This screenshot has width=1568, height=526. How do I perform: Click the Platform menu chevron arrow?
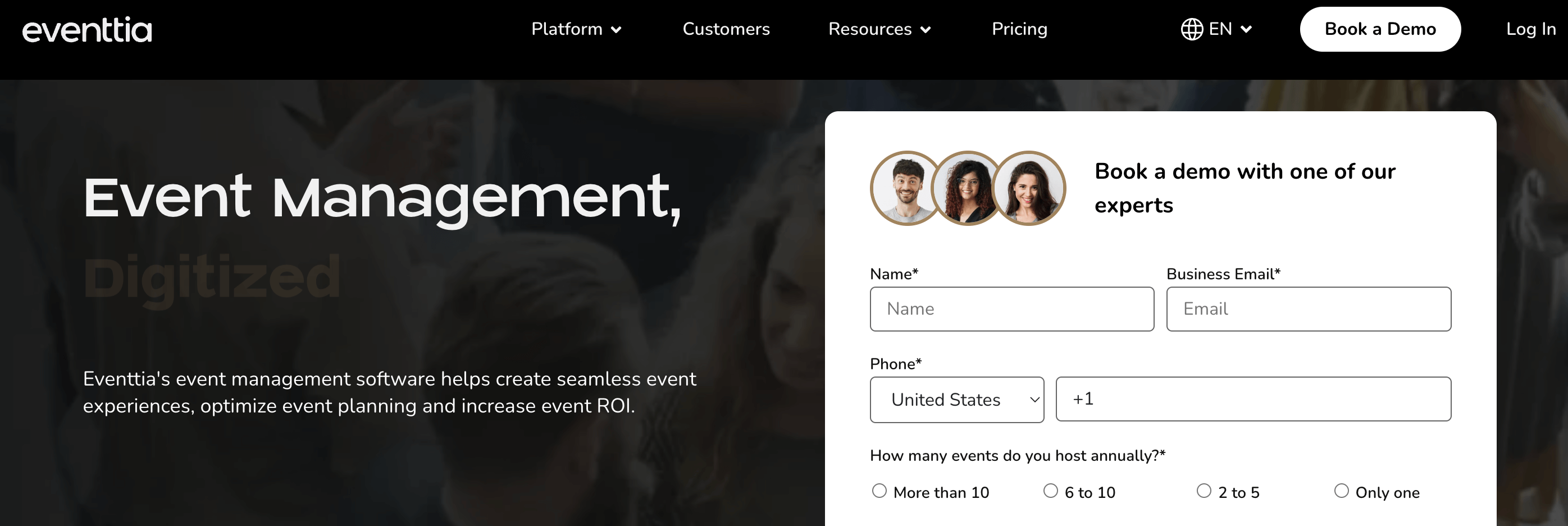(616, 30)
